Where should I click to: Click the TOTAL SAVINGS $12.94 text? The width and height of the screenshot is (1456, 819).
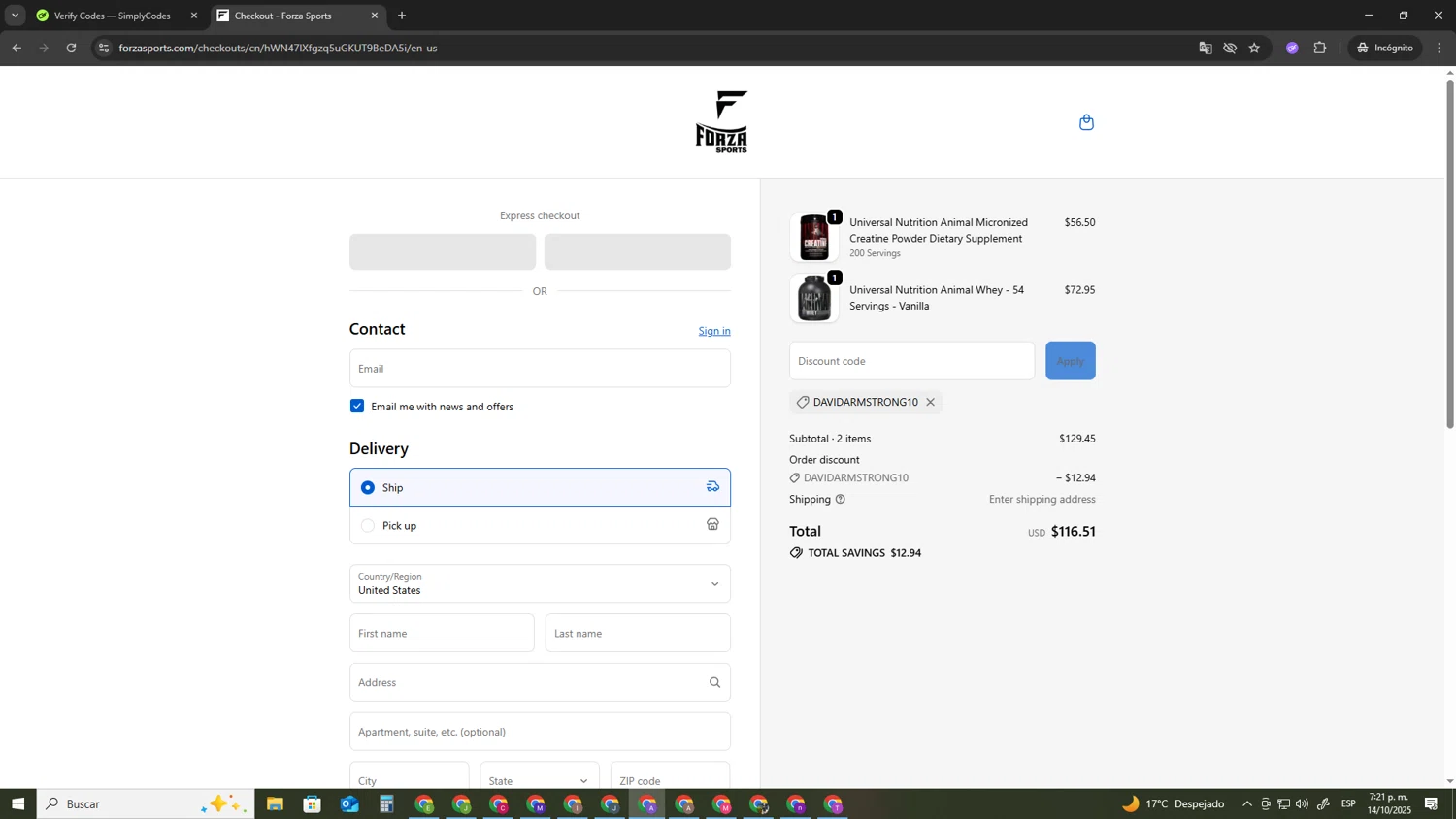(x=865, y=553)
